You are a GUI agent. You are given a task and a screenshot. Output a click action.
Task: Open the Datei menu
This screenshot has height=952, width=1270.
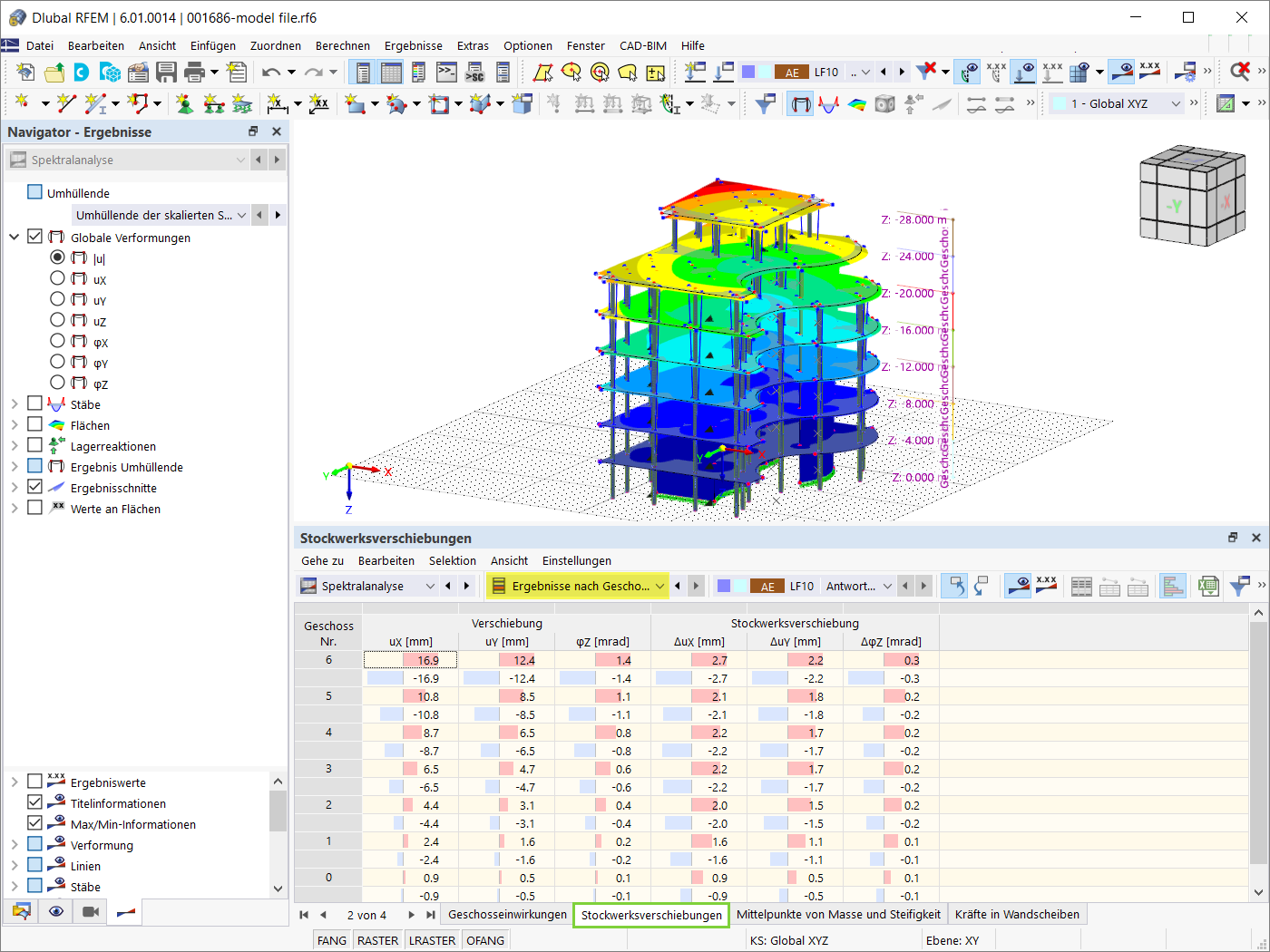40,45
